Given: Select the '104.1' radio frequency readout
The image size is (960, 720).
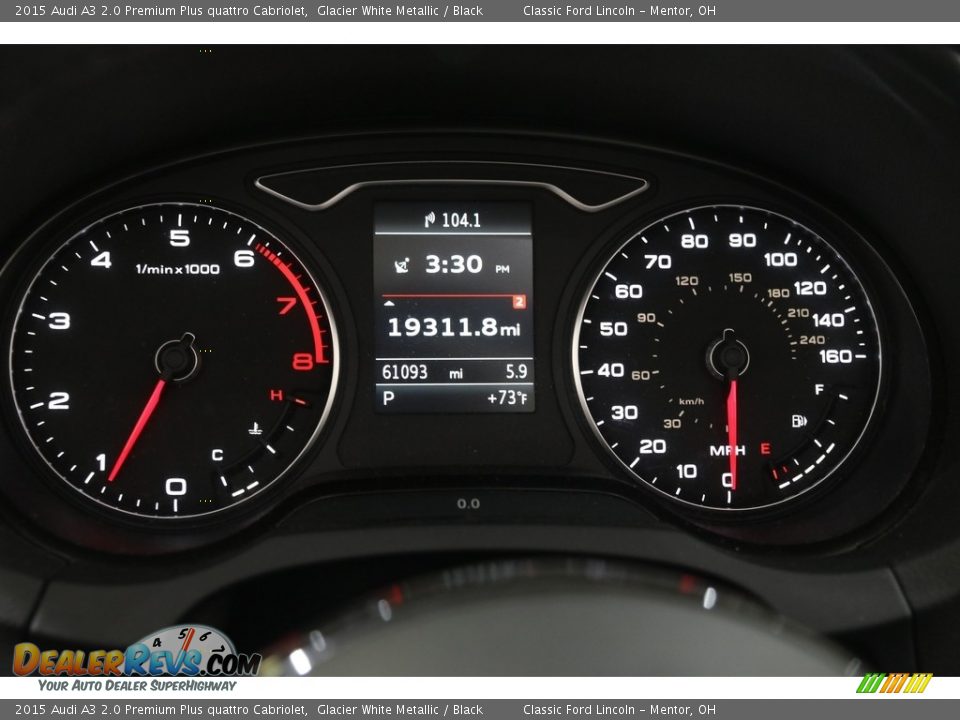Looking at the screenshot, I should coord(461,220).
